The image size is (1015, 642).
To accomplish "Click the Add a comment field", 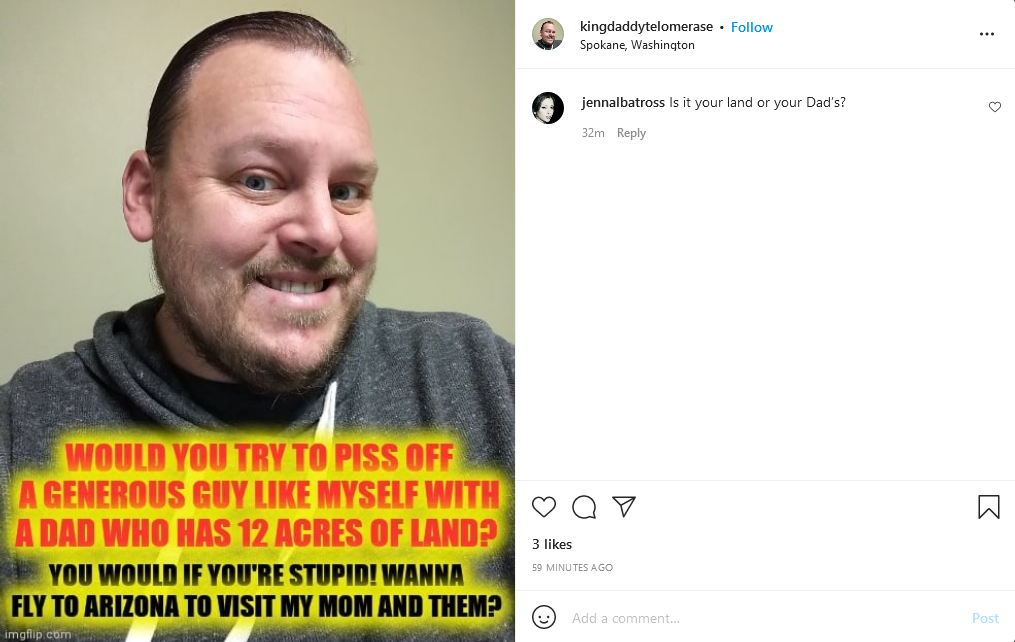I will tap(764, 618).
